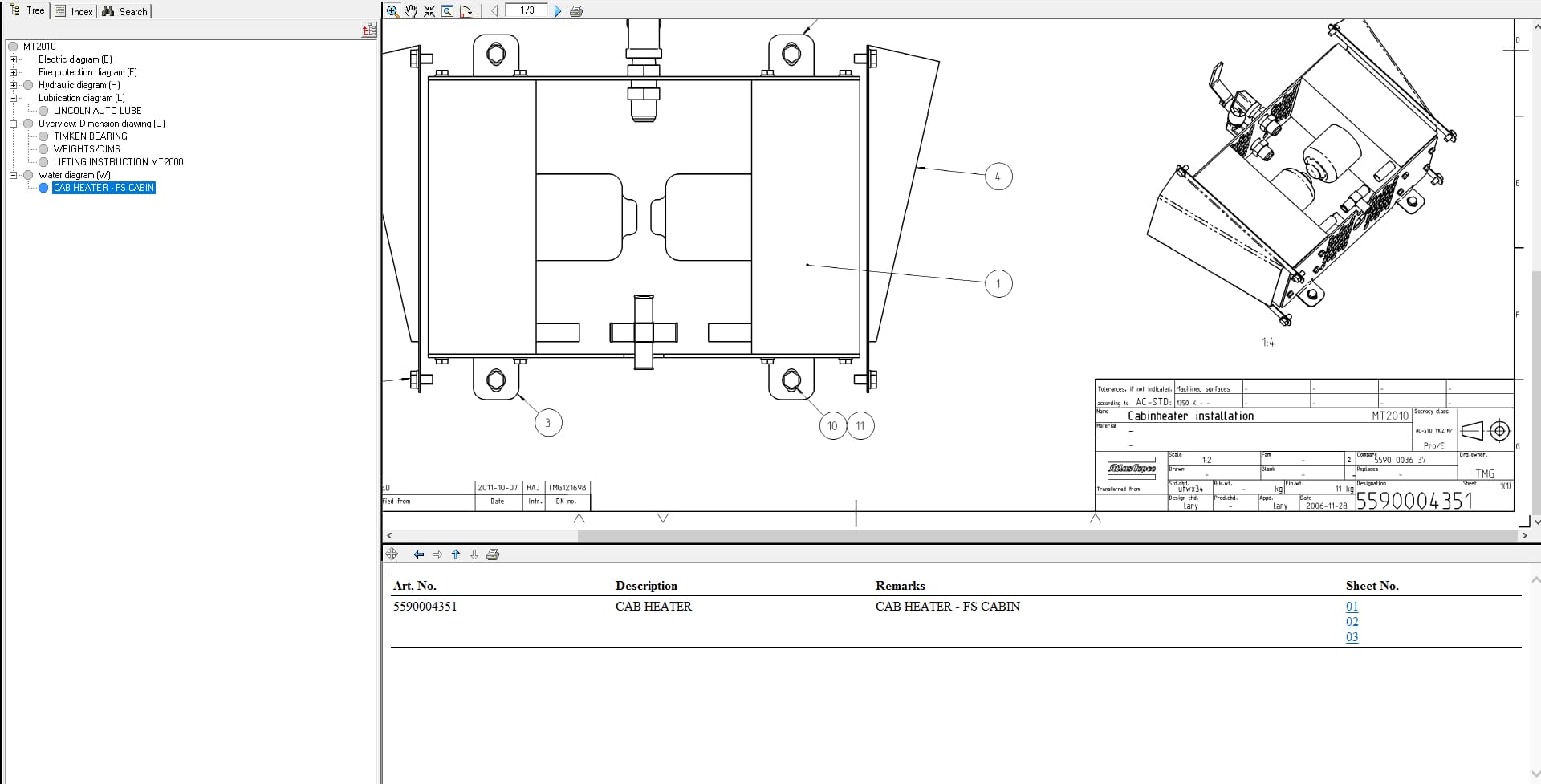Select the Pan hand tool
1541x784 pixels.
click(411, 11)
